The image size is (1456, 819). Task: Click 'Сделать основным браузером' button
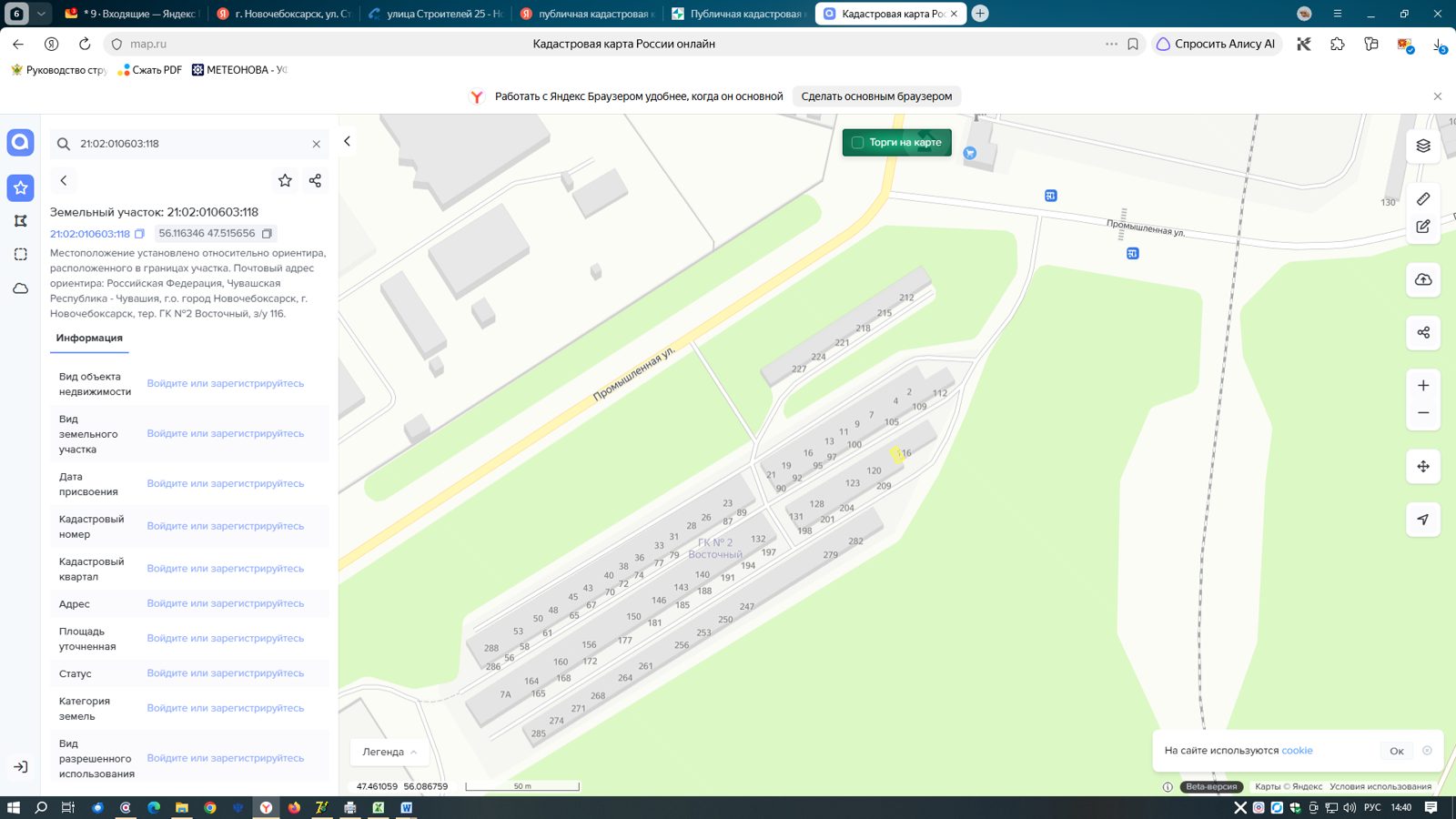click(x=876, y=96)
